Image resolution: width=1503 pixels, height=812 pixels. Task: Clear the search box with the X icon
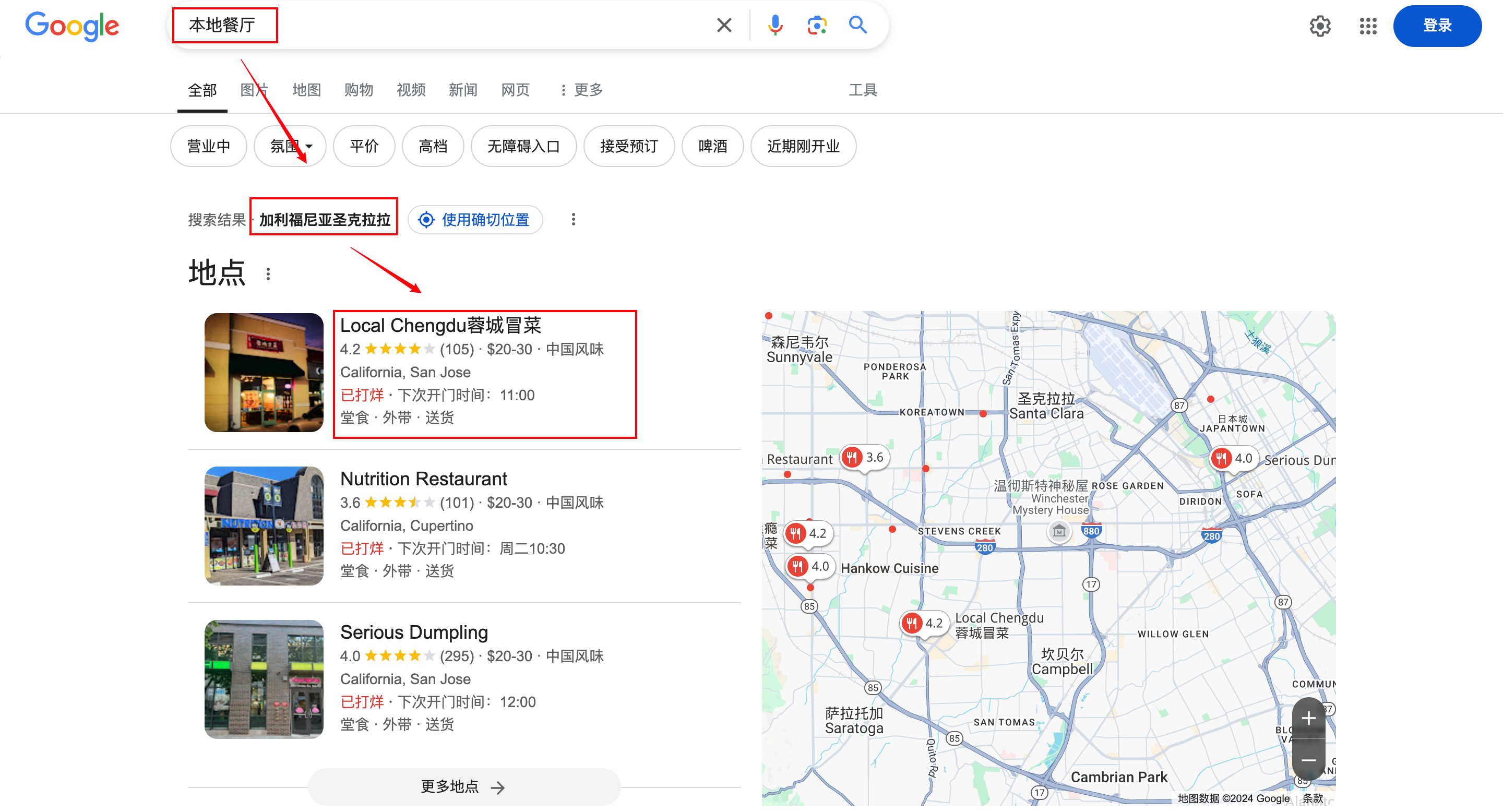click(x=724, y=25)
